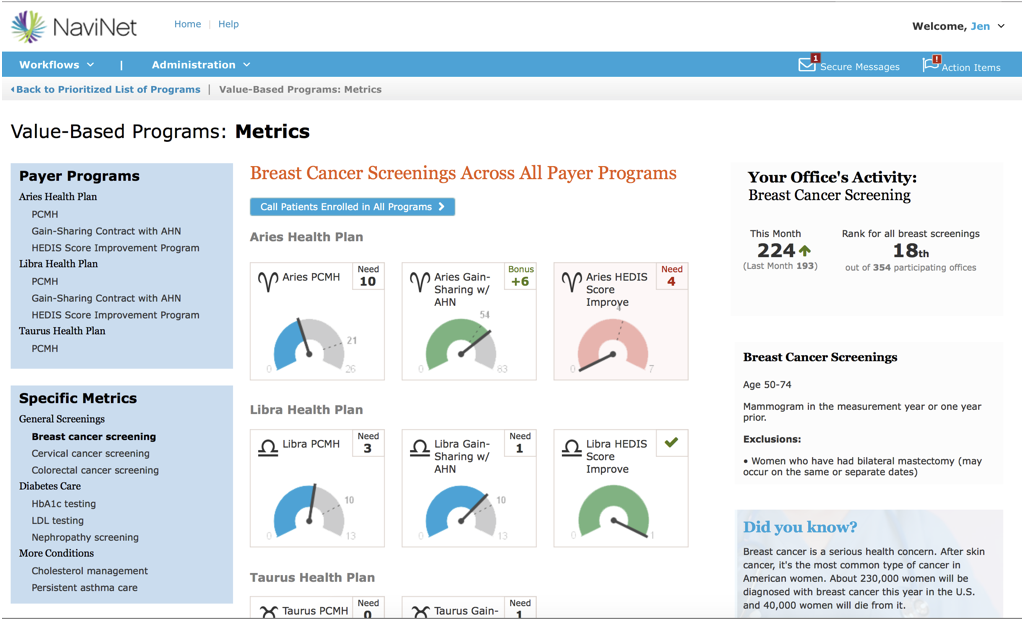
Task: Expand the Welcome Jen user menu arrow
Action: pos(1001,26)
